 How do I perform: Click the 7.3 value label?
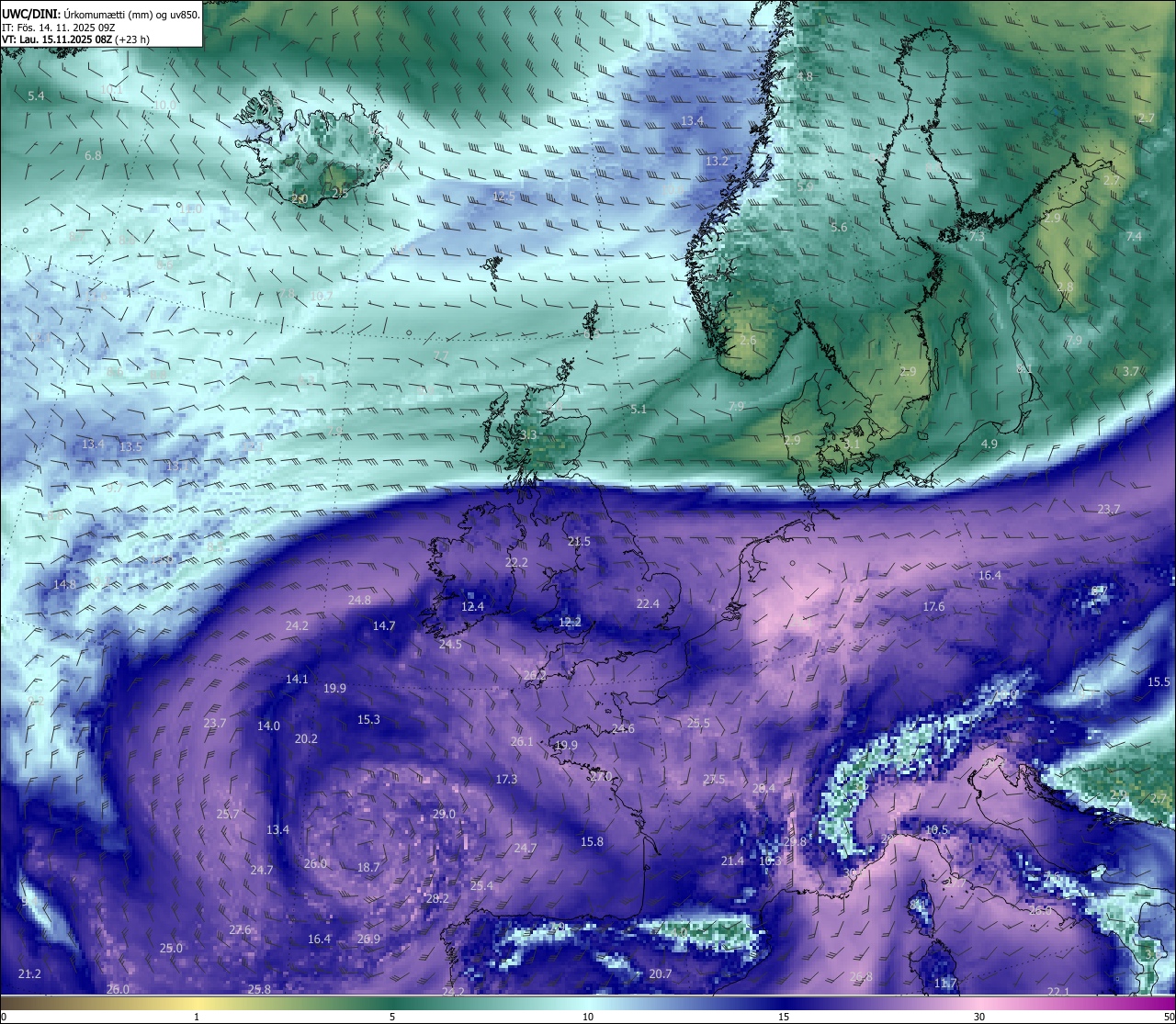tap(977, 237)
